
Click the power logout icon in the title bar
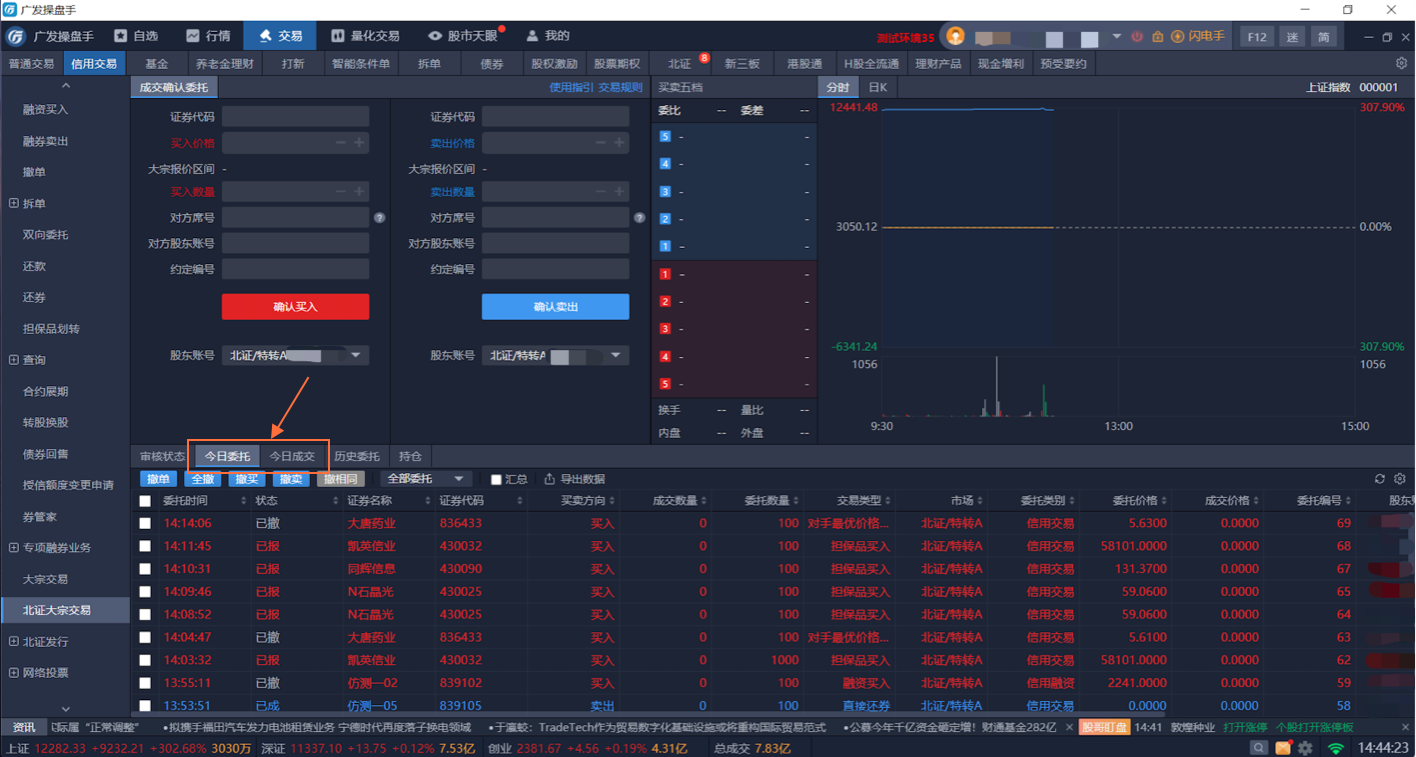1137,37
